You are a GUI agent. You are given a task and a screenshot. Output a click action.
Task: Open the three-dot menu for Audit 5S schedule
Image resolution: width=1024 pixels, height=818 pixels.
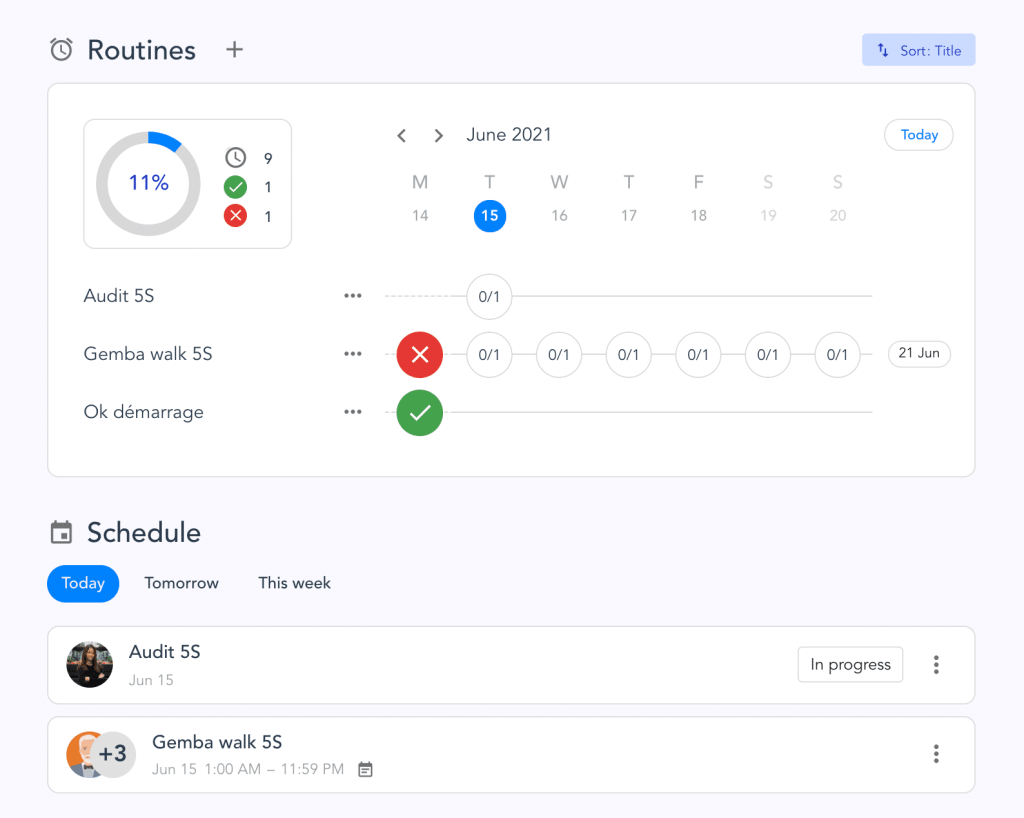[936, 665]
